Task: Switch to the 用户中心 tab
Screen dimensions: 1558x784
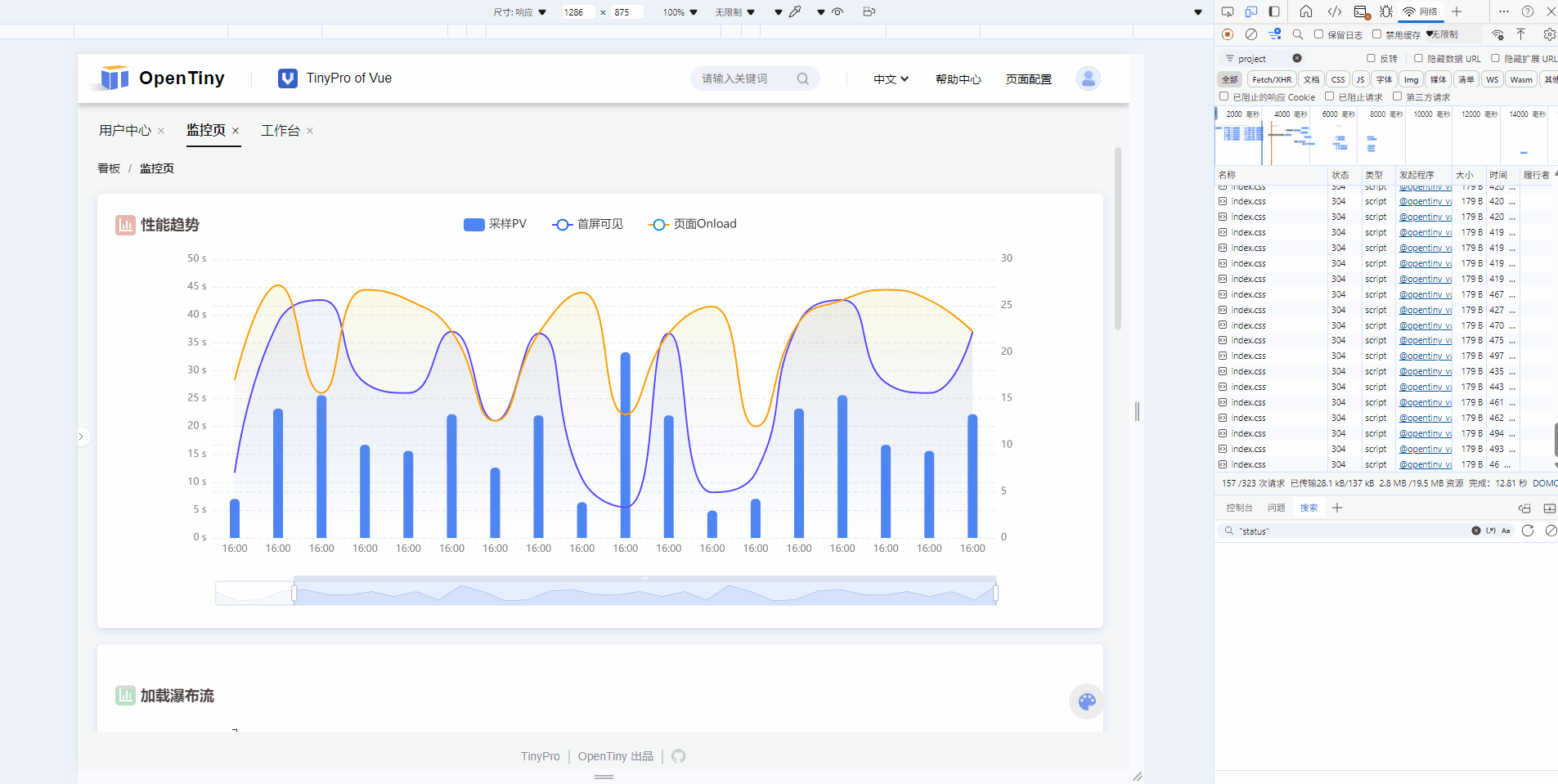Action: [x=125, y=131]
